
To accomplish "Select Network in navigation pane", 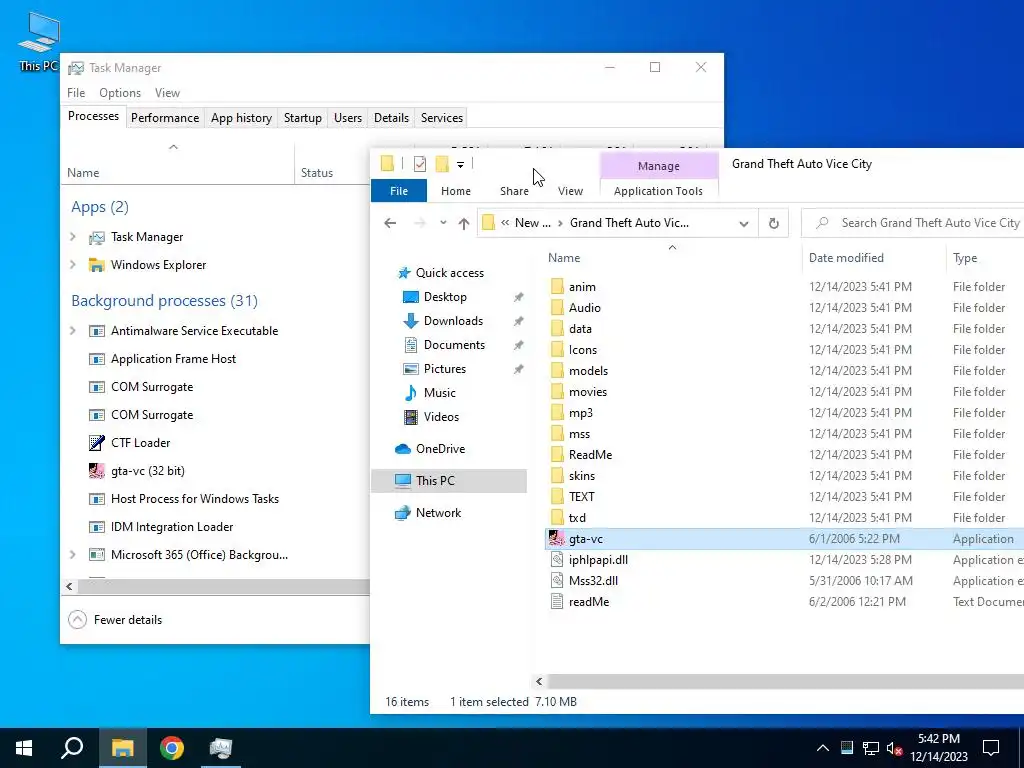I will pos(438,513).
